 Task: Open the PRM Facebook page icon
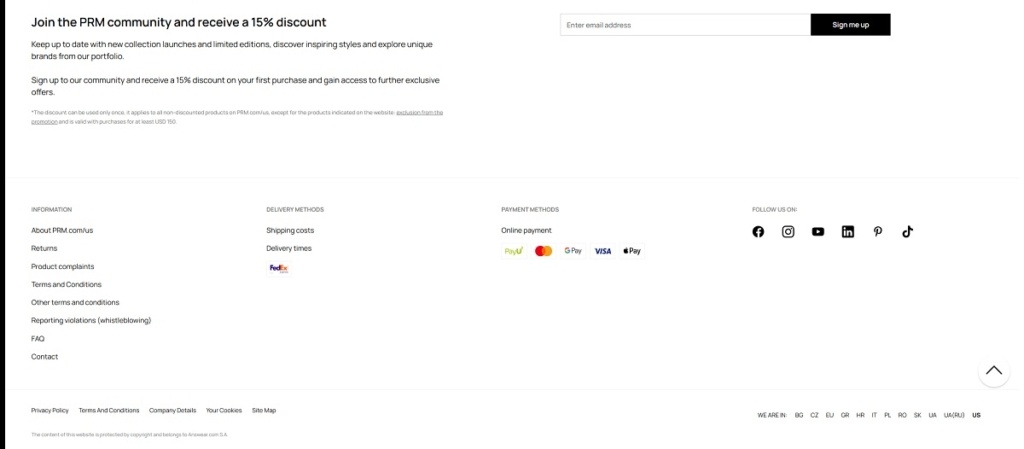coord(758,232)
